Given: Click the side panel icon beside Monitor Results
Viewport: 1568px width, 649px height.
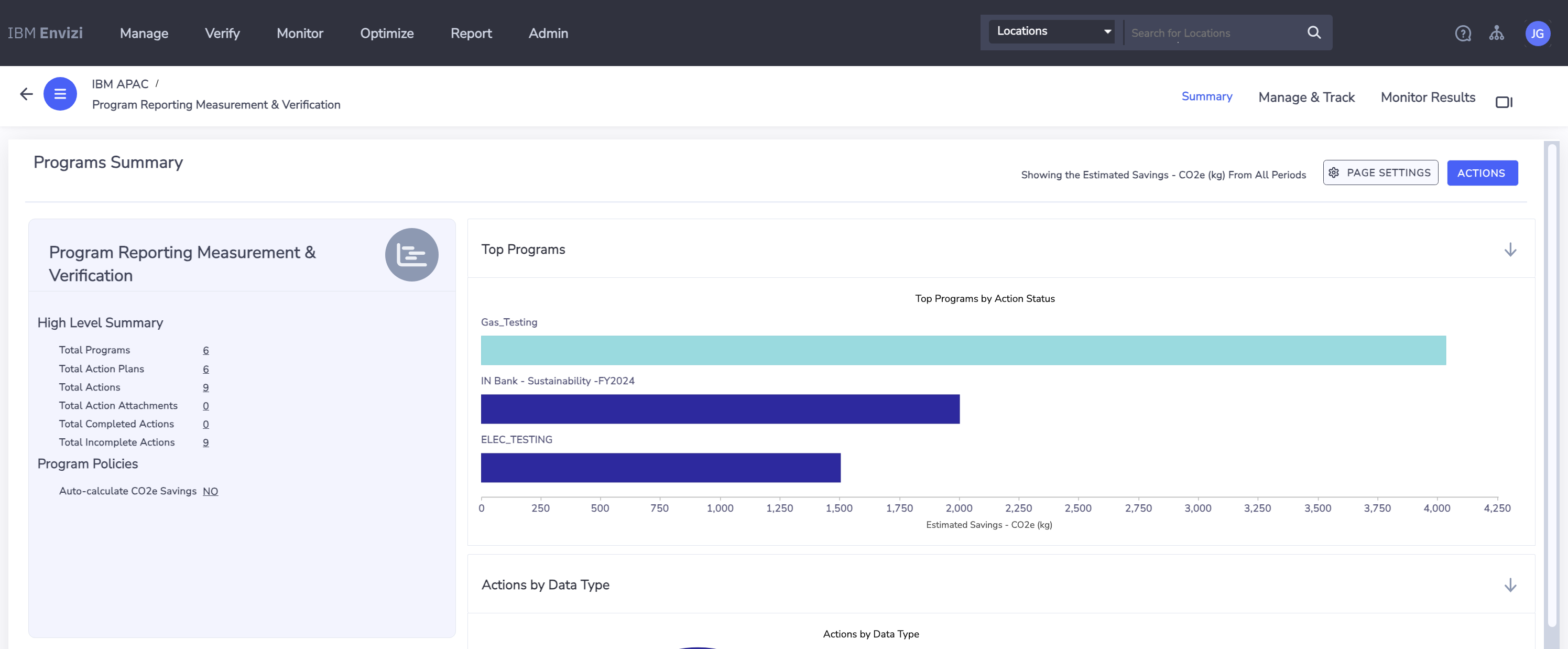Looking at the screenshot, I should point(1504,102).
